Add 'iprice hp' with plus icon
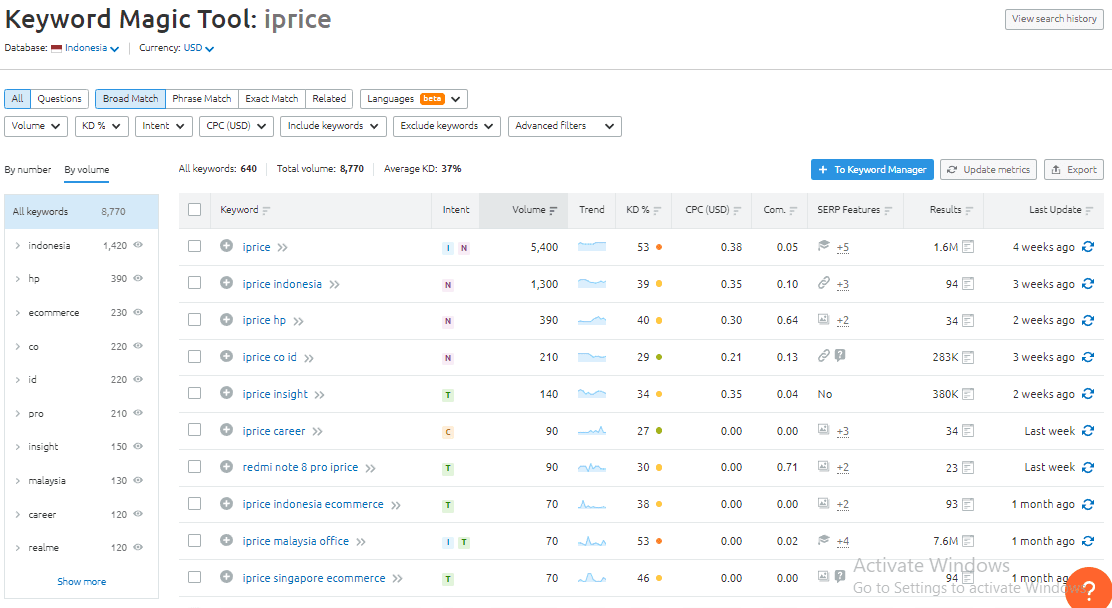This screenshot has height=608, width=1112. (226, 320)
